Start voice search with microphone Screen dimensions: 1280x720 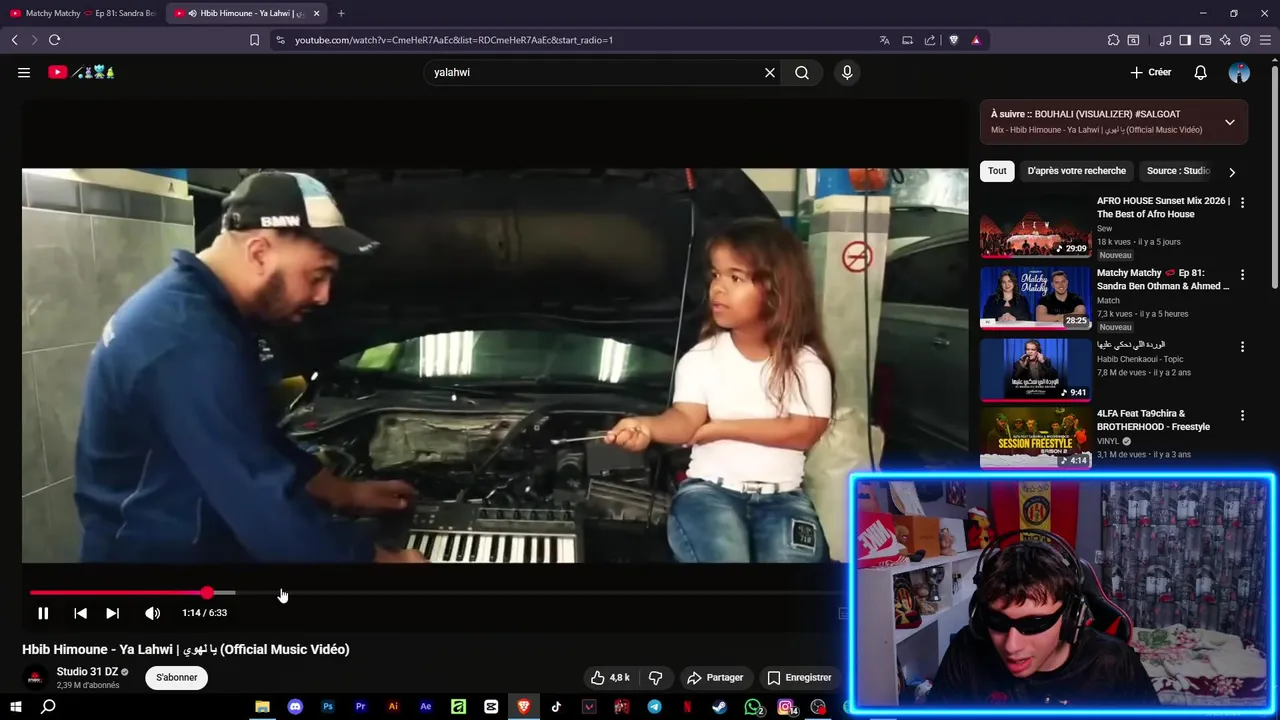(x=847, y=72)
